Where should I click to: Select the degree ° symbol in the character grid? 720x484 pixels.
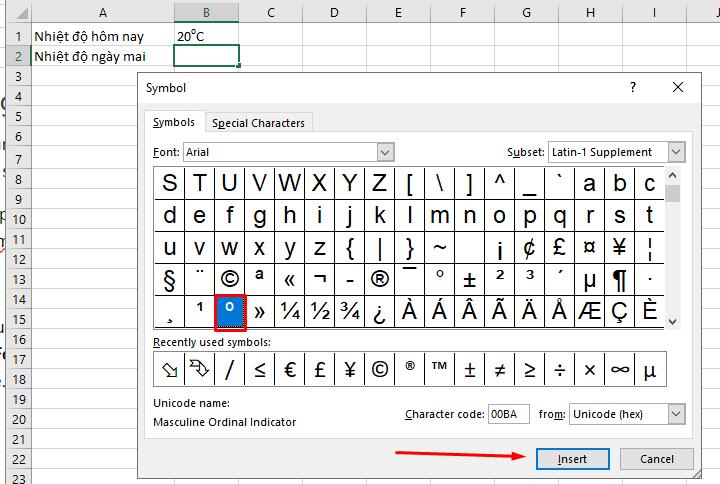[x=439, y=279]
